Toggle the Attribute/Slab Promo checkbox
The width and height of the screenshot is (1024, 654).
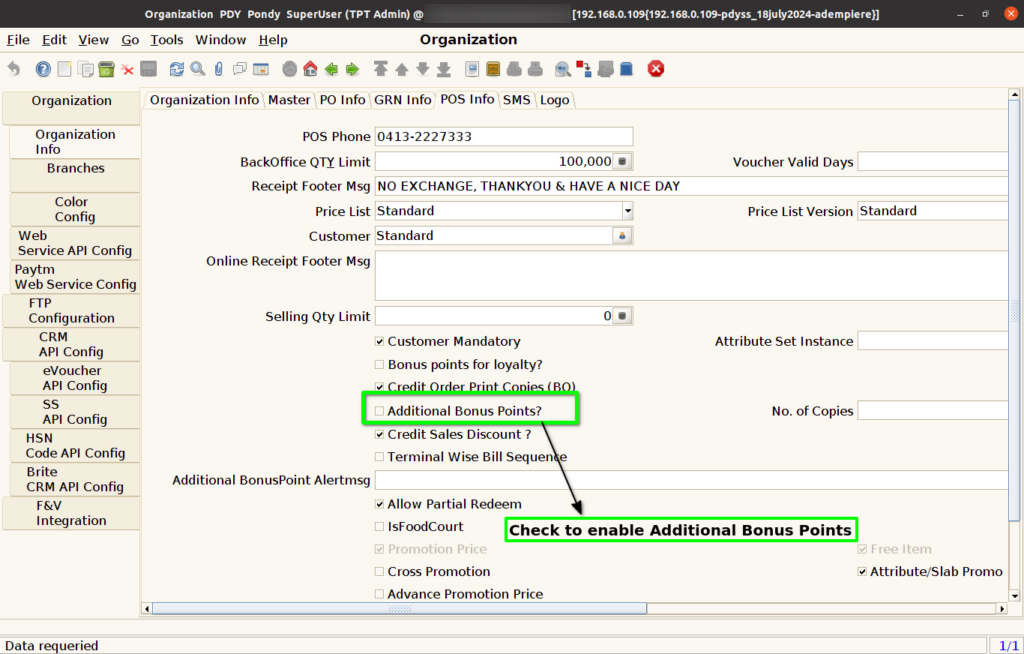pyautogui.click(x=862, y=572)
